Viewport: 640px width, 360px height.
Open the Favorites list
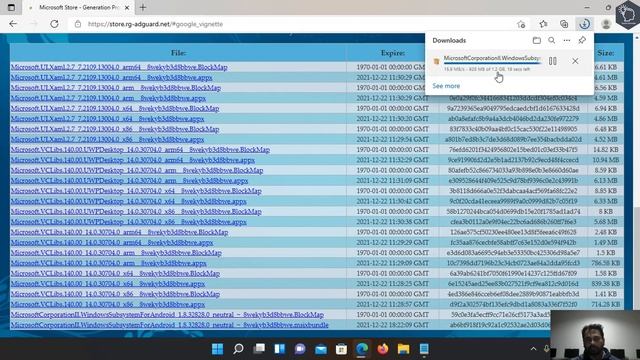point(543,24)
